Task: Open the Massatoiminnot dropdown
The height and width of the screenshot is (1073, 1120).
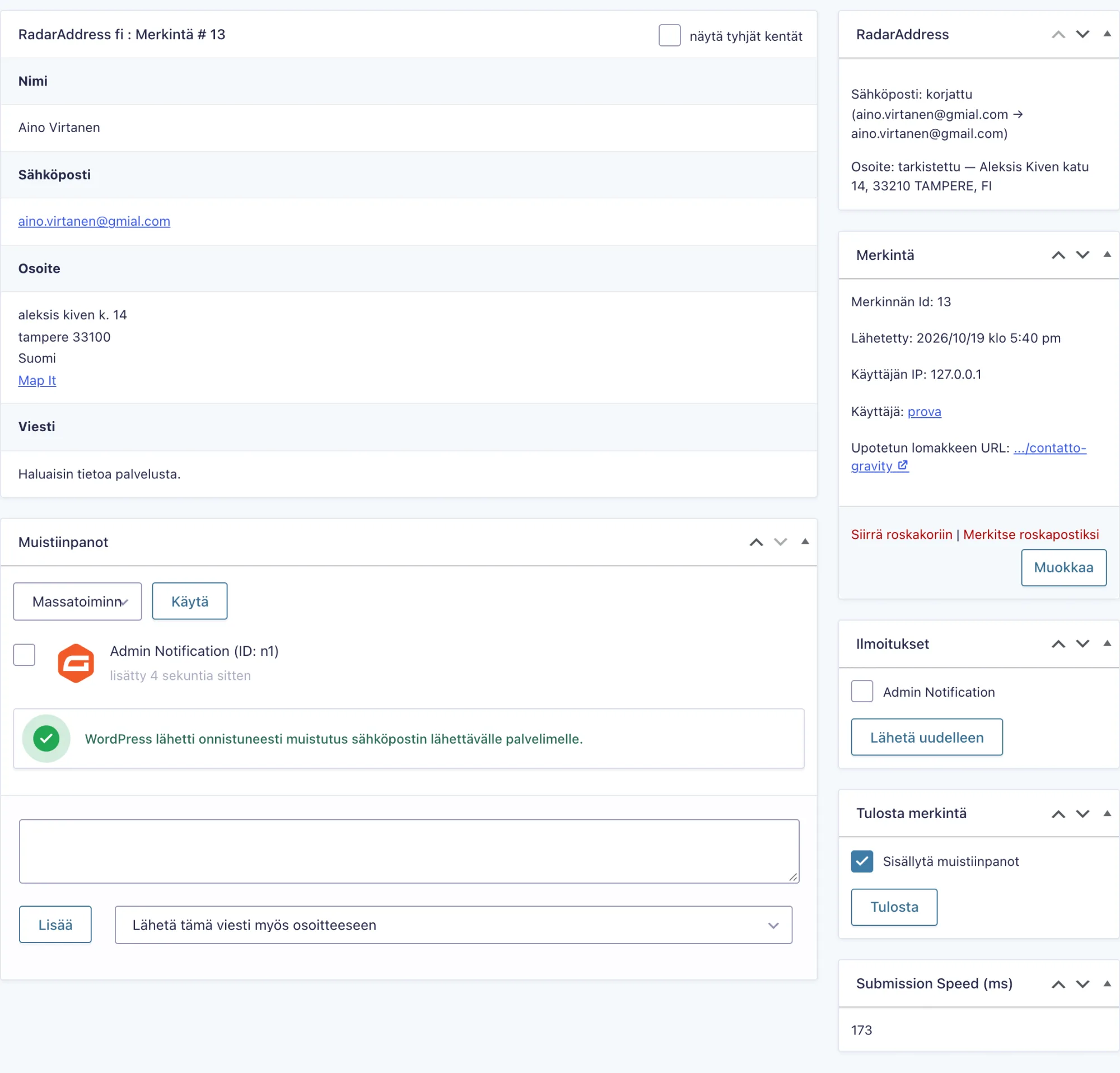Action: pyautogui.click(x=78, y=601)
